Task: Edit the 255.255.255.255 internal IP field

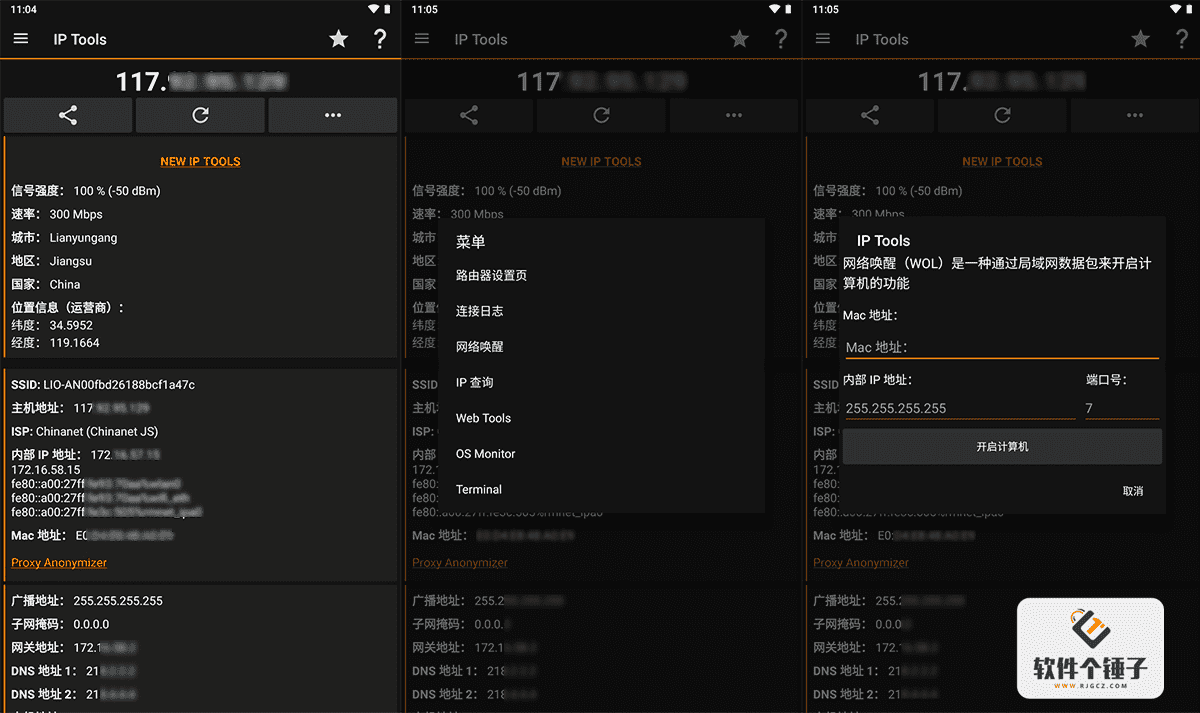Action: 959,408
